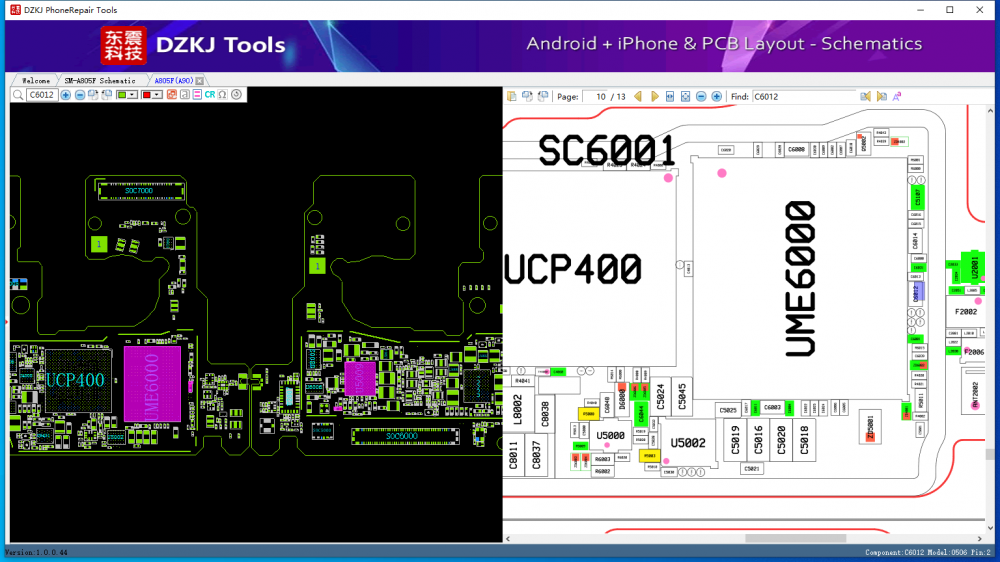This screenshot has width=1000, height=562.
Task: Click the horizontal scrollbar left arrow
Action: click(x=508, y=539)
